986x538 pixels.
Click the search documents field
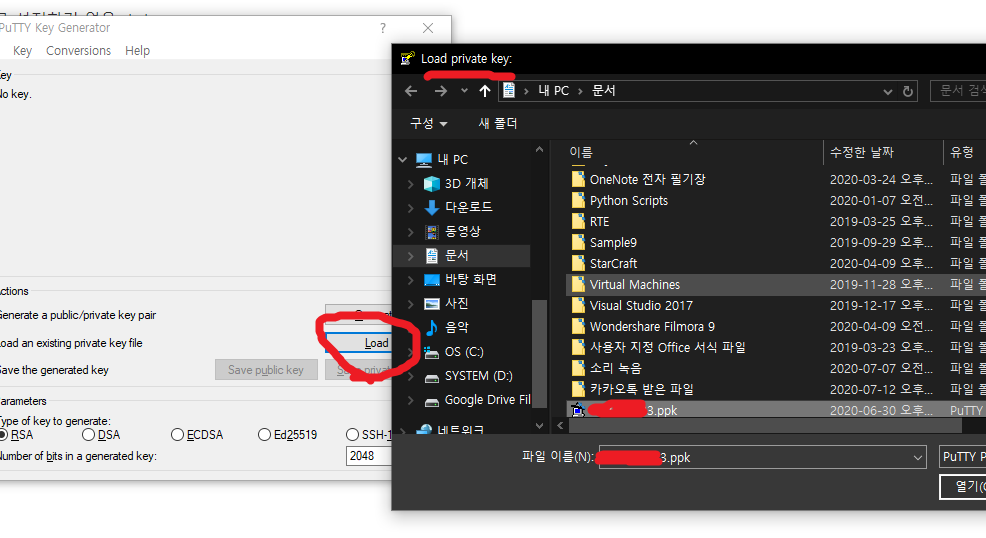(958, 91)
